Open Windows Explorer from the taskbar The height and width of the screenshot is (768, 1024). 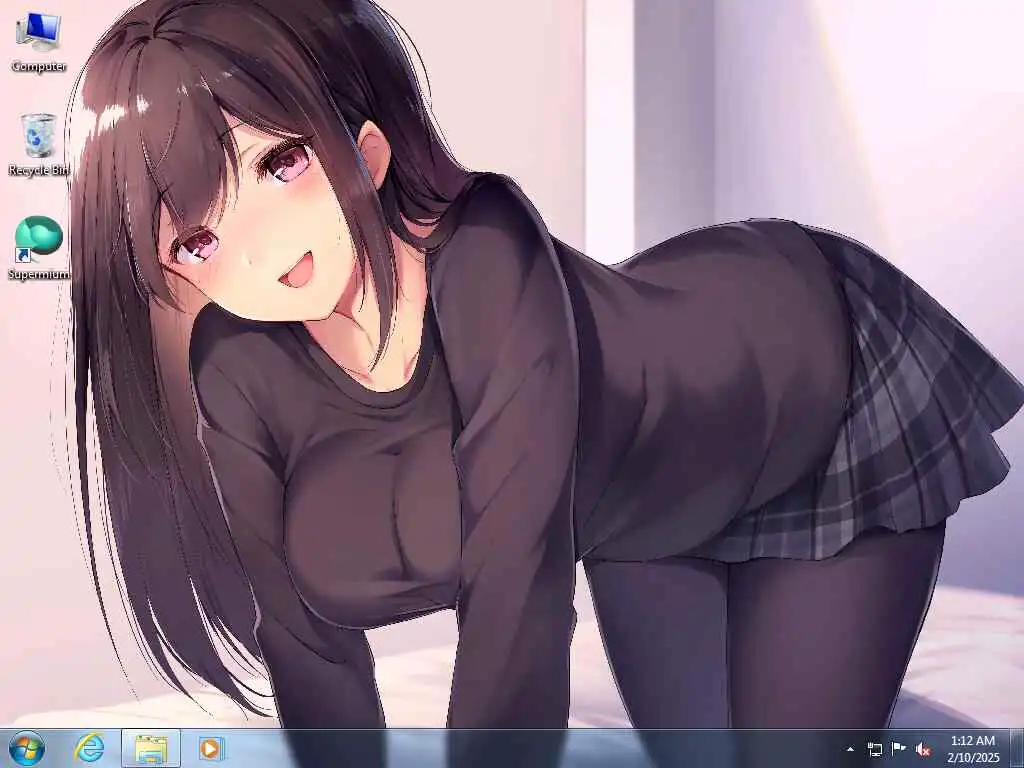point(151,748)
